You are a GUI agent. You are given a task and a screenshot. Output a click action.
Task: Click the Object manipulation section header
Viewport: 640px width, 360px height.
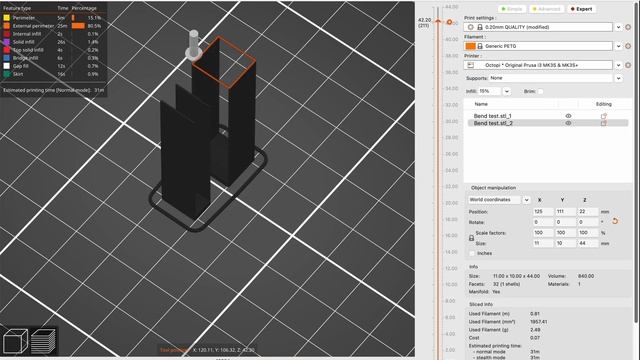tap(493, 188)
